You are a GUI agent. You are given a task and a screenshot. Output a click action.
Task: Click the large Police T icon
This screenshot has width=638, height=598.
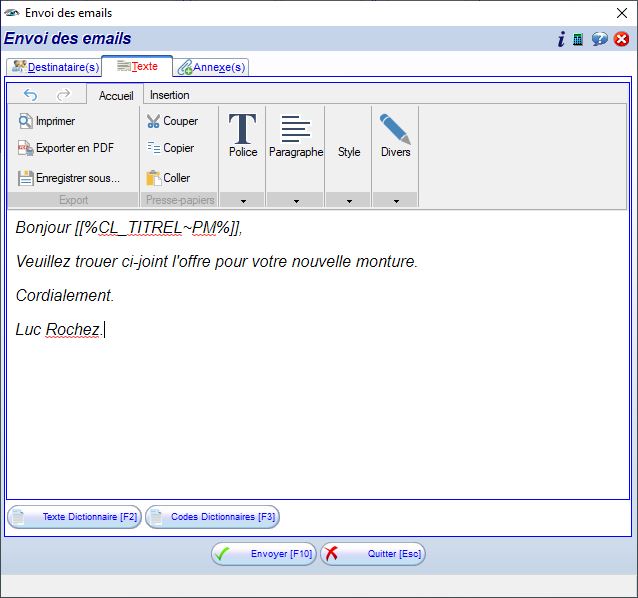pyautogui.click(x=243, y=129)
